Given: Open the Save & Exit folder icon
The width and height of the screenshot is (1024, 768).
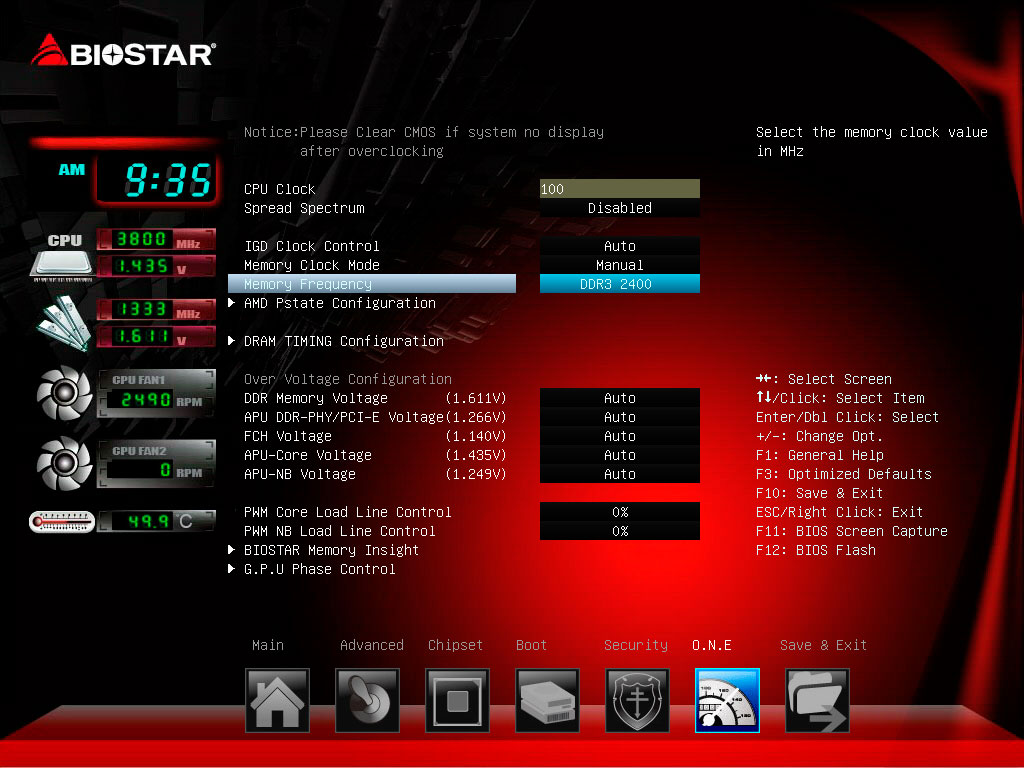Looking at the screenshot, I should pyautogui.click(x=818, y=700).
